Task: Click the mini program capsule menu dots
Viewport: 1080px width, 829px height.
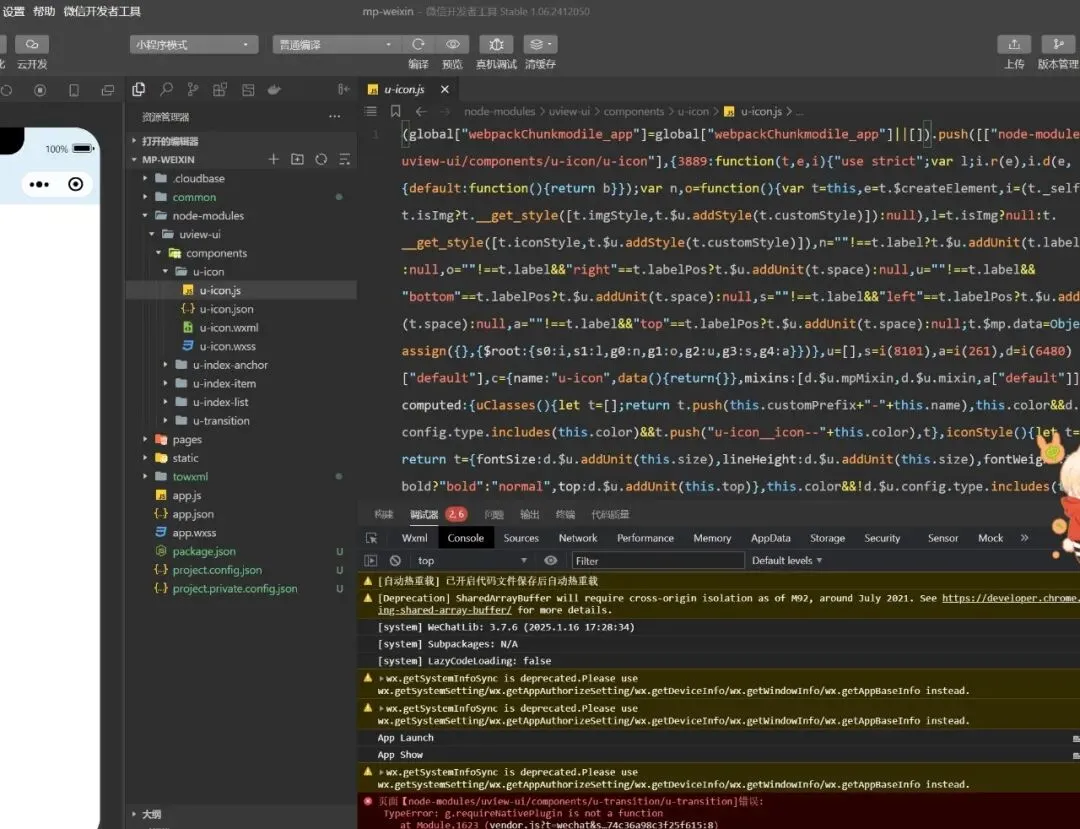Action: 39,184
